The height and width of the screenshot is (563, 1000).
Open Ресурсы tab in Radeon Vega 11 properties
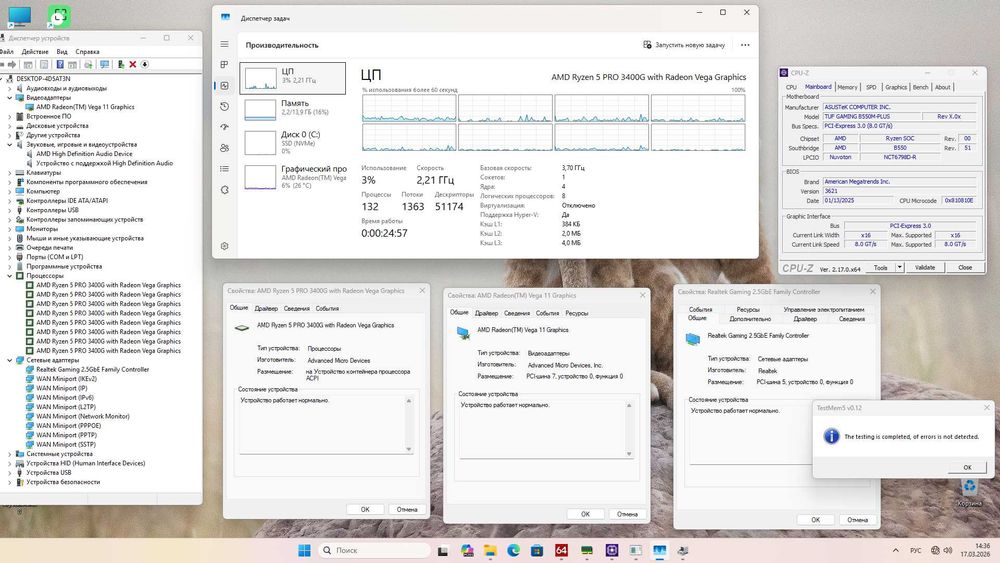pyautogui.click(x=577, y=313)
